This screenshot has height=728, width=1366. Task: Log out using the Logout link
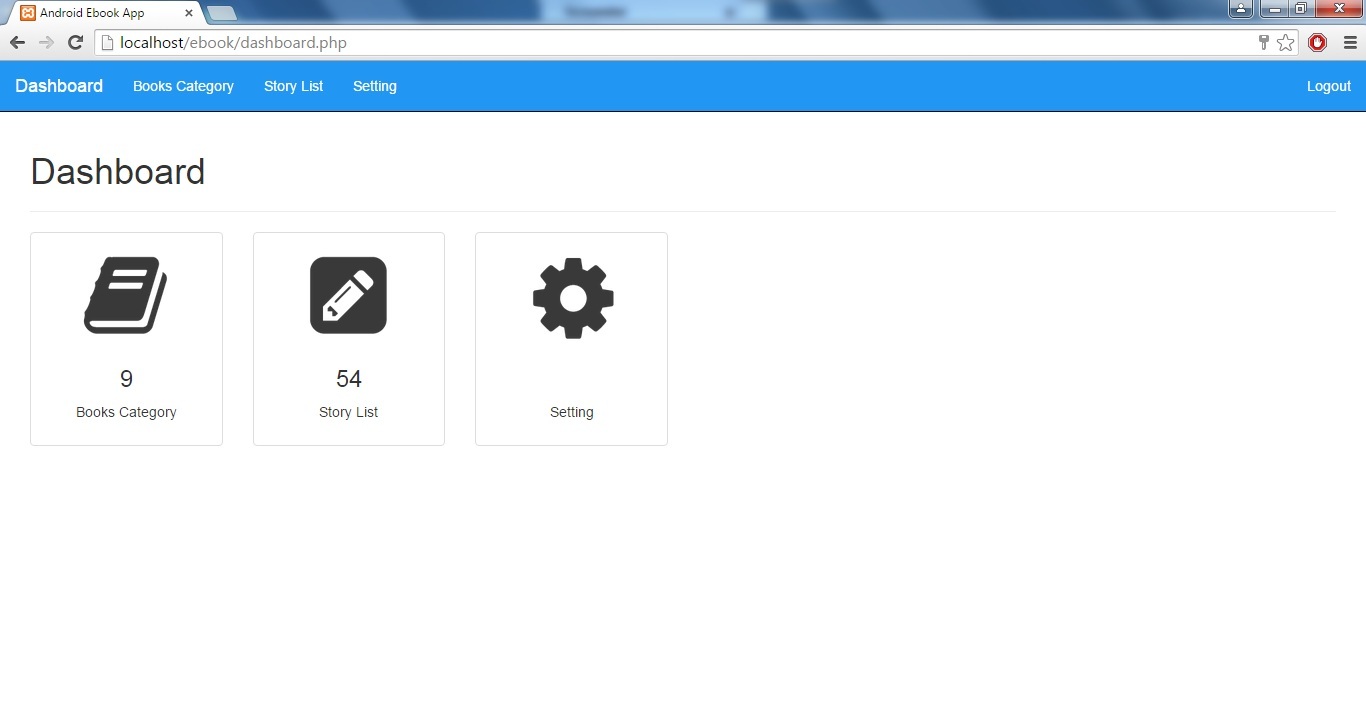(x=1328, y=86)
